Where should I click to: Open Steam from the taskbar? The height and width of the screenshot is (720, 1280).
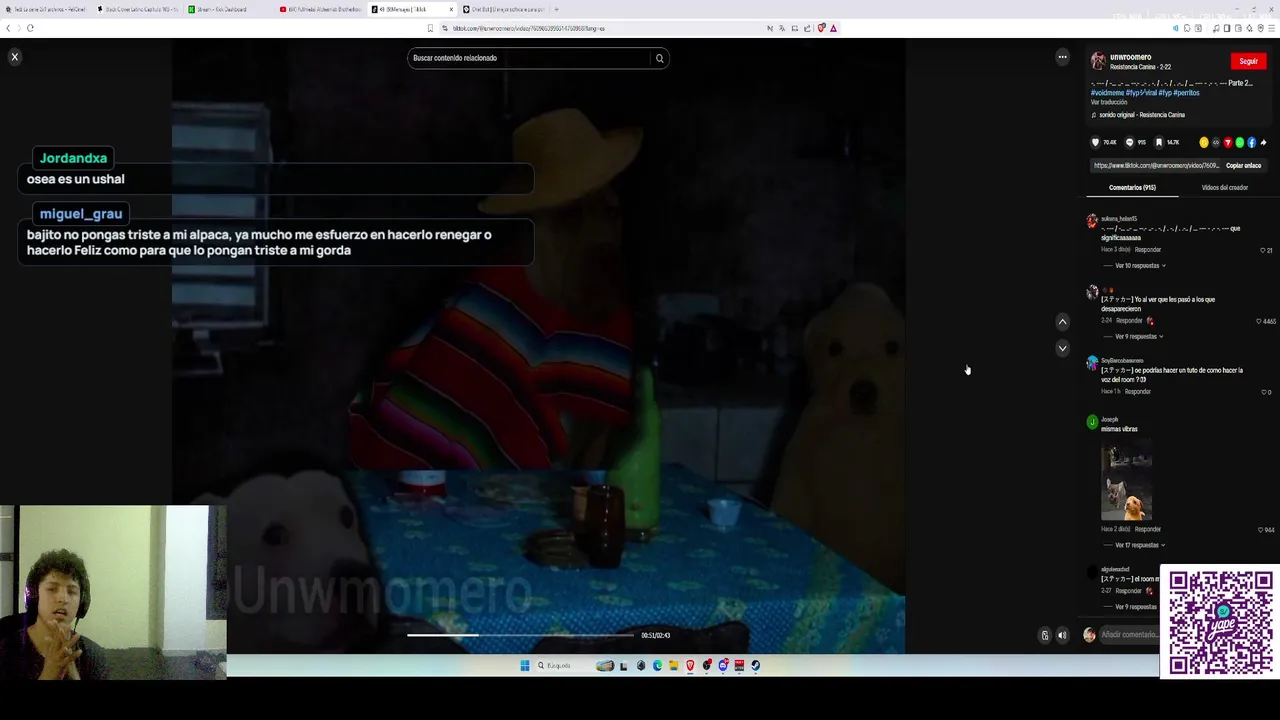point(755,665)
